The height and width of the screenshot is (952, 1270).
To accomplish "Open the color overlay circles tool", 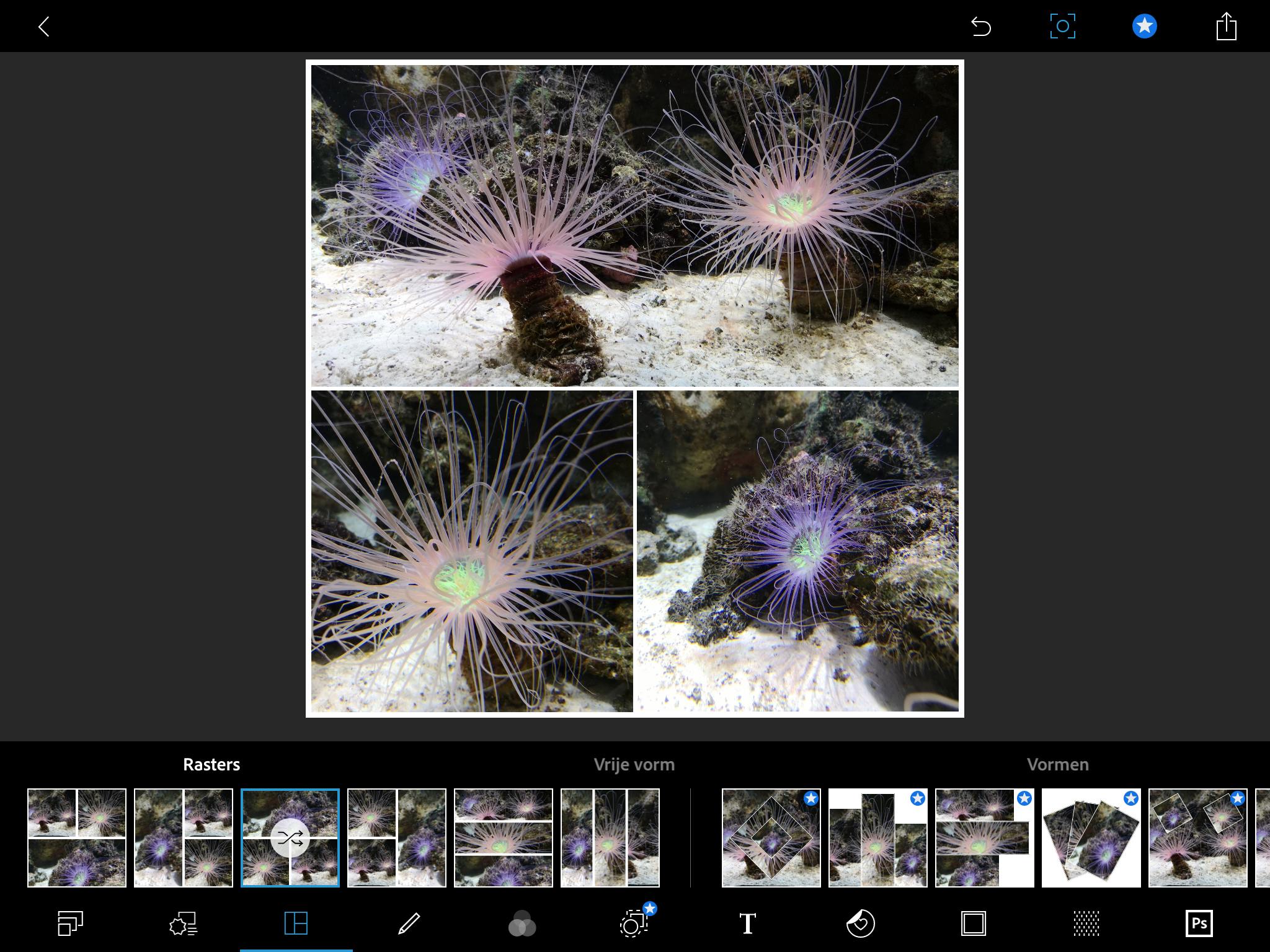I will point(522,925).
